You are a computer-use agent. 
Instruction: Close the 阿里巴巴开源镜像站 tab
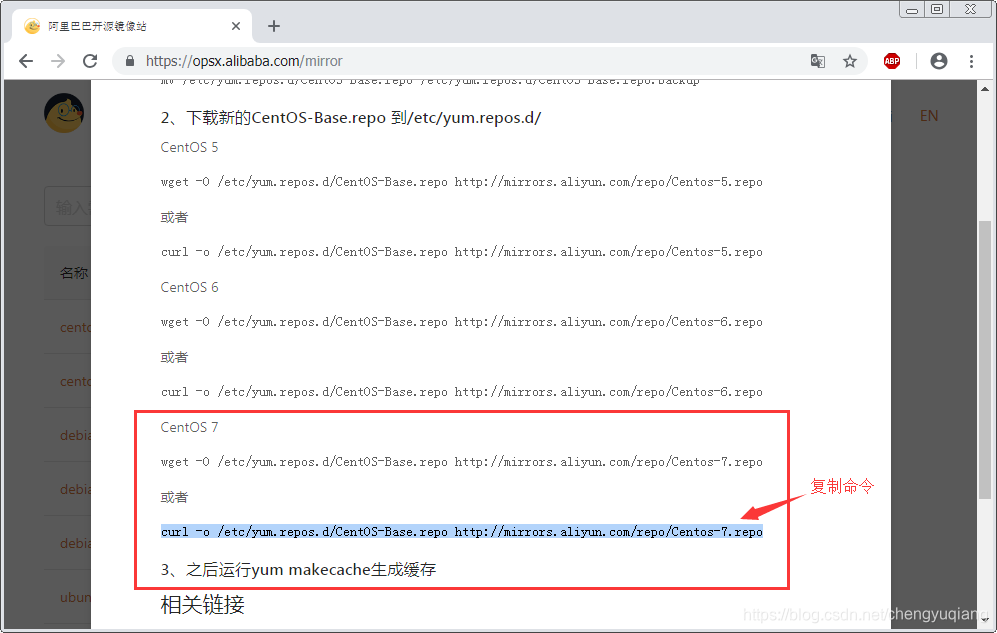click(236, 26)
